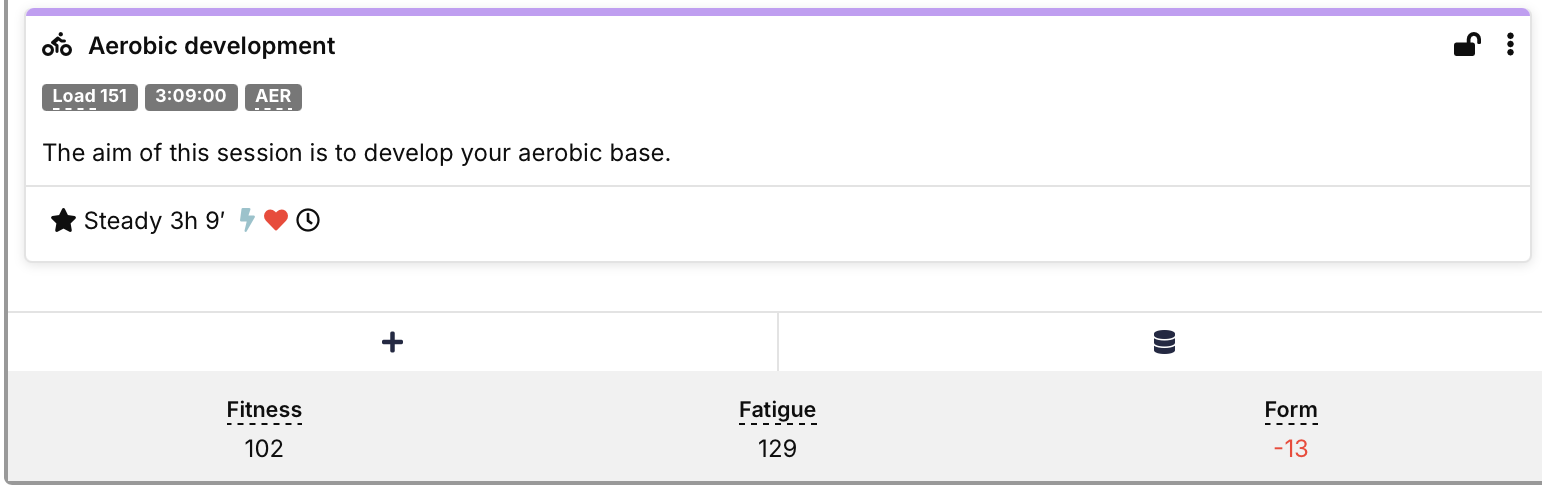Click the Load 151 badge
This screenshot has width=1542, height=502.
point(90,97)
